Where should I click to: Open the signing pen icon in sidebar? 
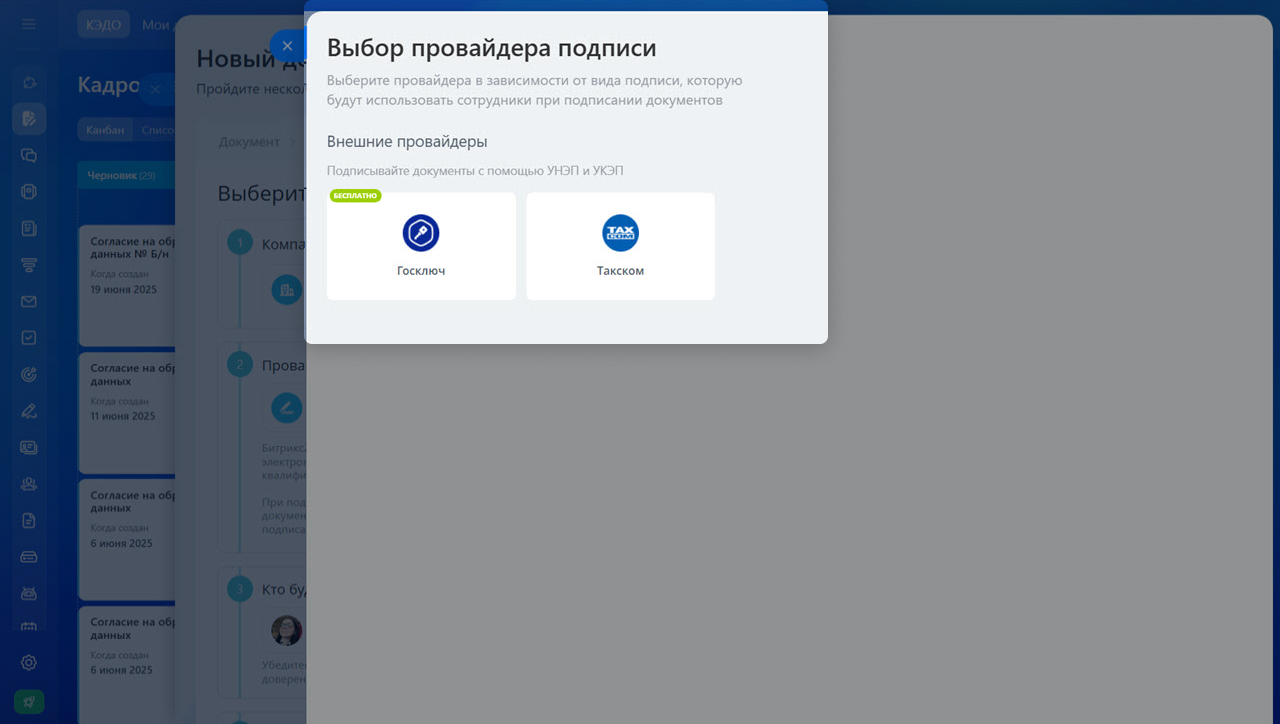(29, 411)
